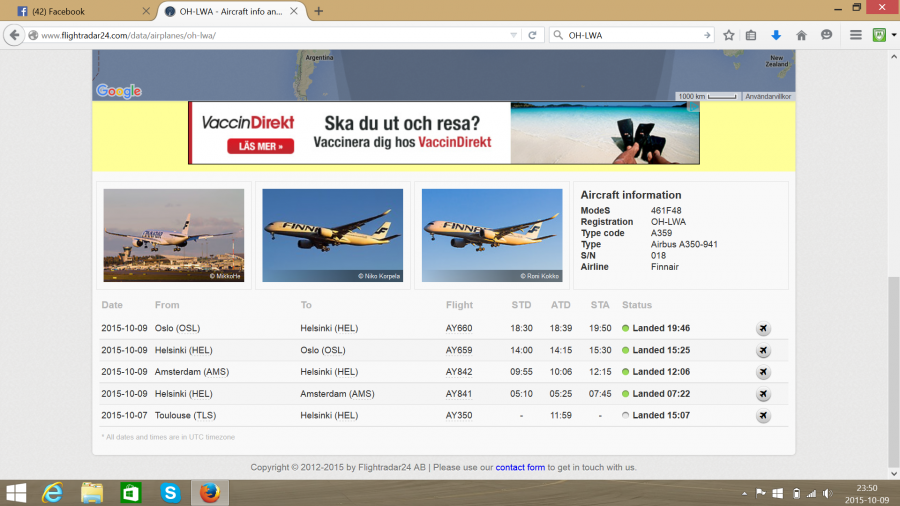This screenshot has height=506, width=900.
Task: Open first Finnair aircraft photo by MikkoHe
Action: point(173,235)
